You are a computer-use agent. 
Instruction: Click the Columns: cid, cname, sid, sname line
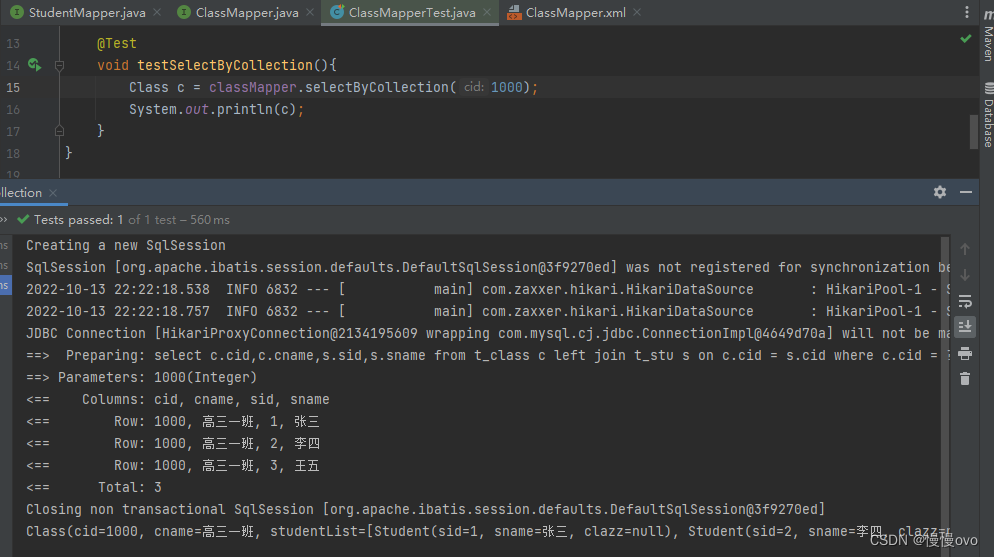[178, 399]
